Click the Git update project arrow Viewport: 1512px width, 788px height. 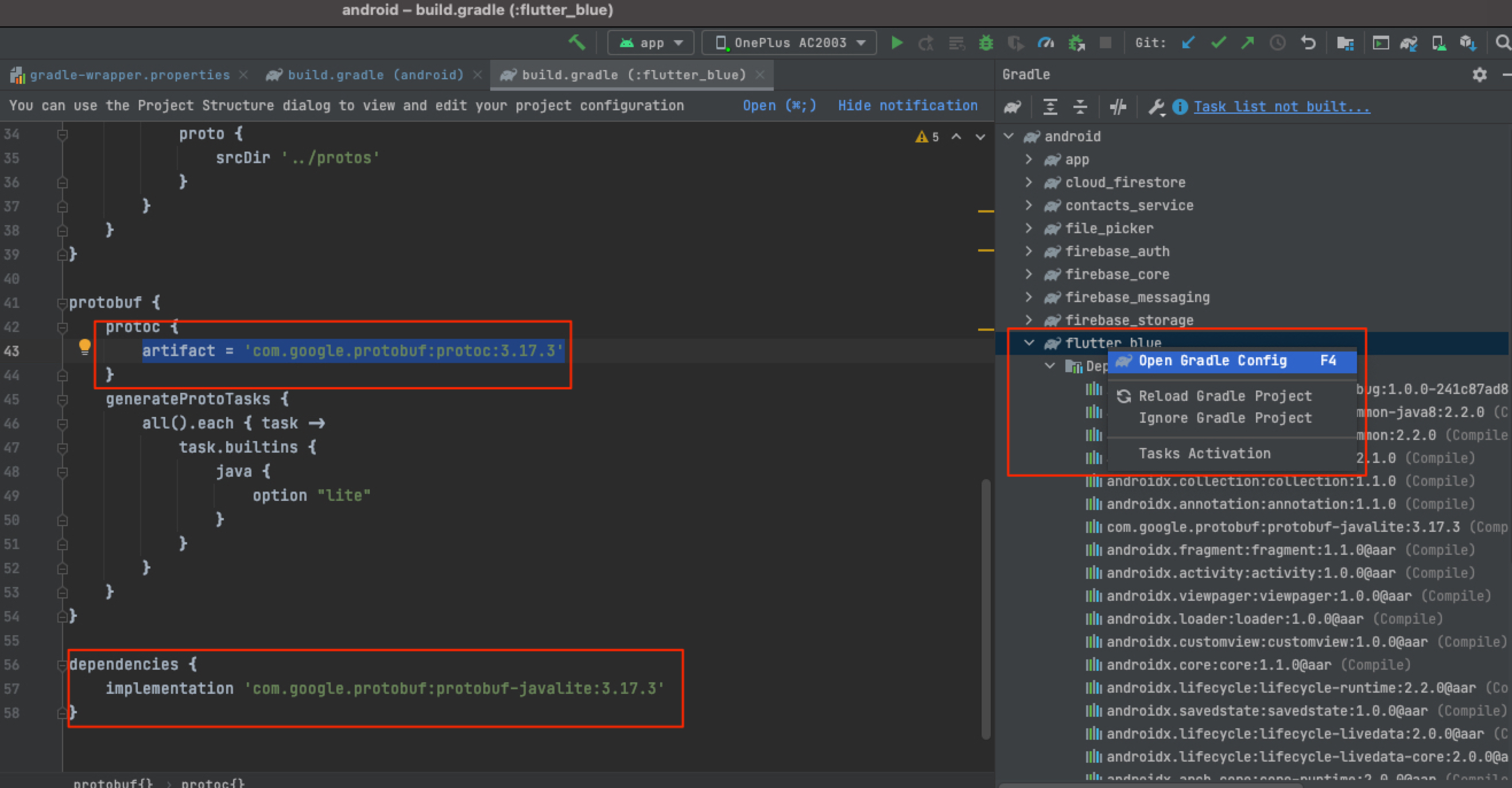[1189, 43]
